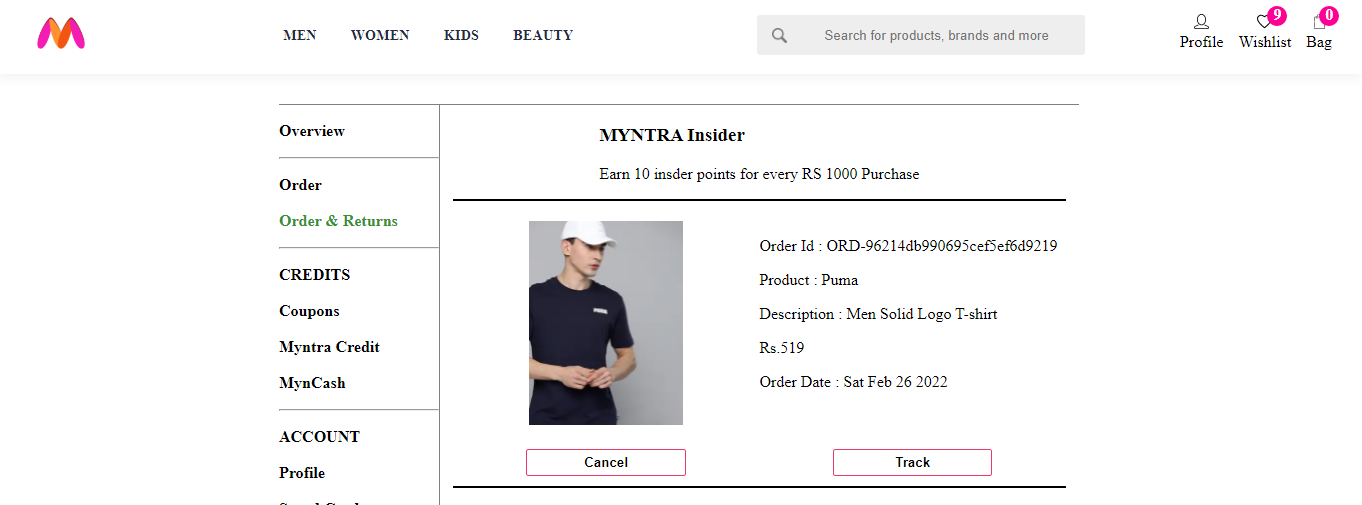Viewport: 1362px width, 505px height.
Task: Go to Myntra Credit page
Action: point(329,347)
